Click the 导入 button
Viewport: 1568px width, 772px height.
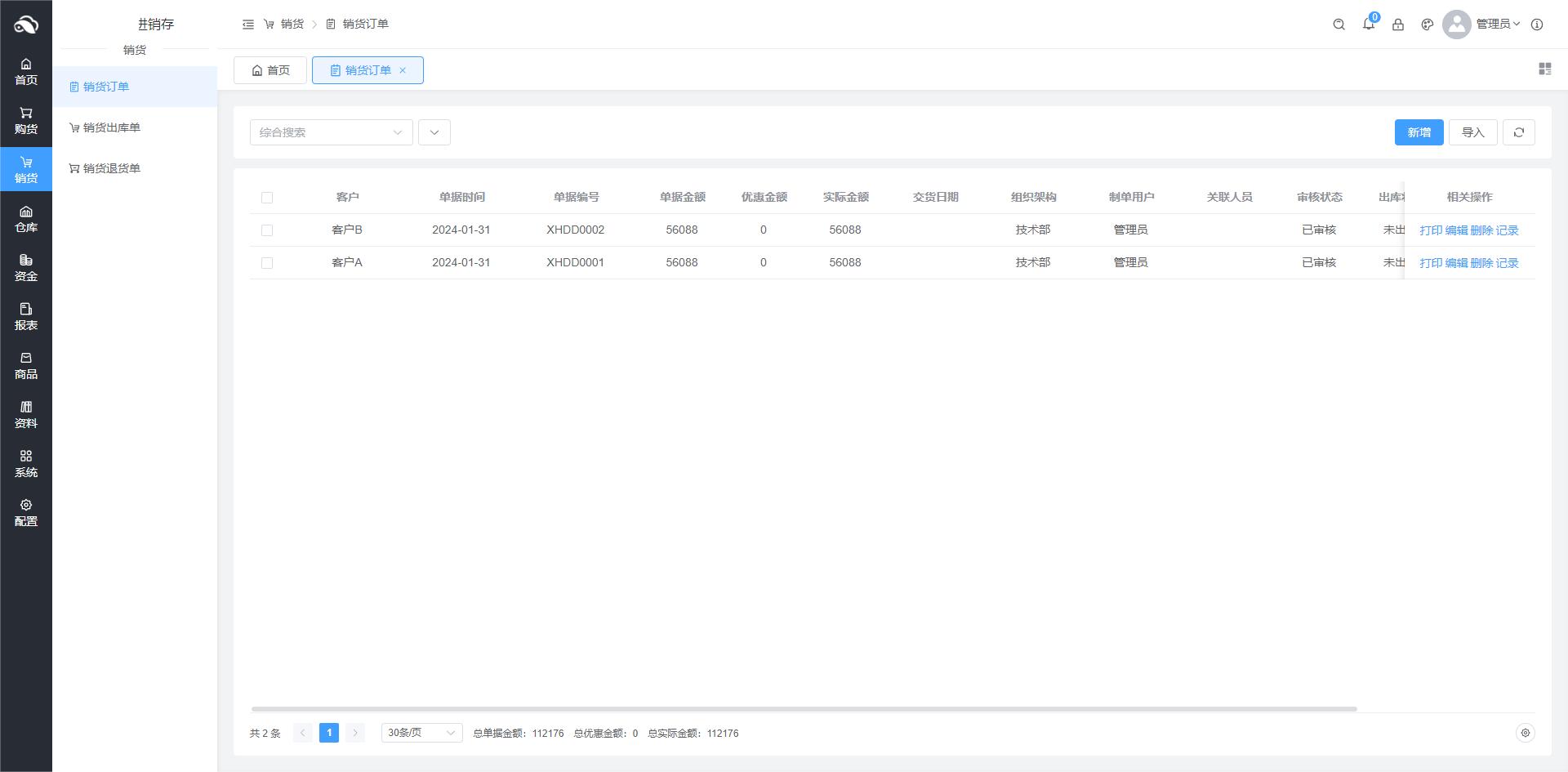[x=1472, y=132]
